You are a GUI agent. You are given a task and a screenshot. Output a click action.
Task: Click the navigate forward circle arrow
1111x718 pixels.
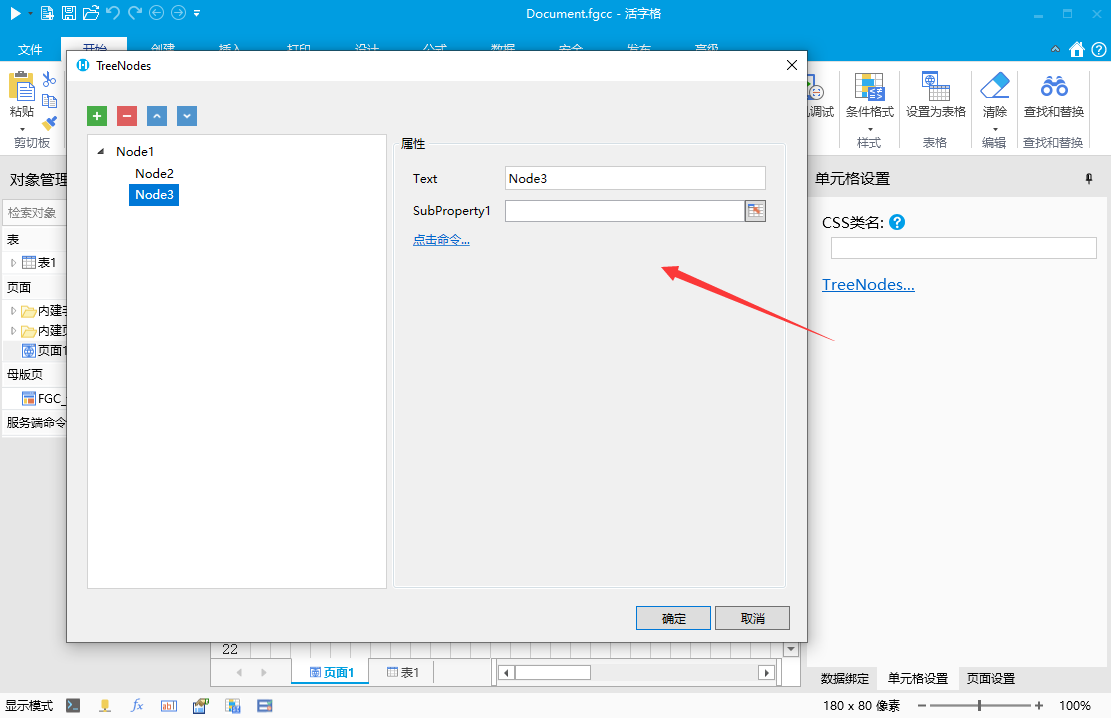(179, 13)
